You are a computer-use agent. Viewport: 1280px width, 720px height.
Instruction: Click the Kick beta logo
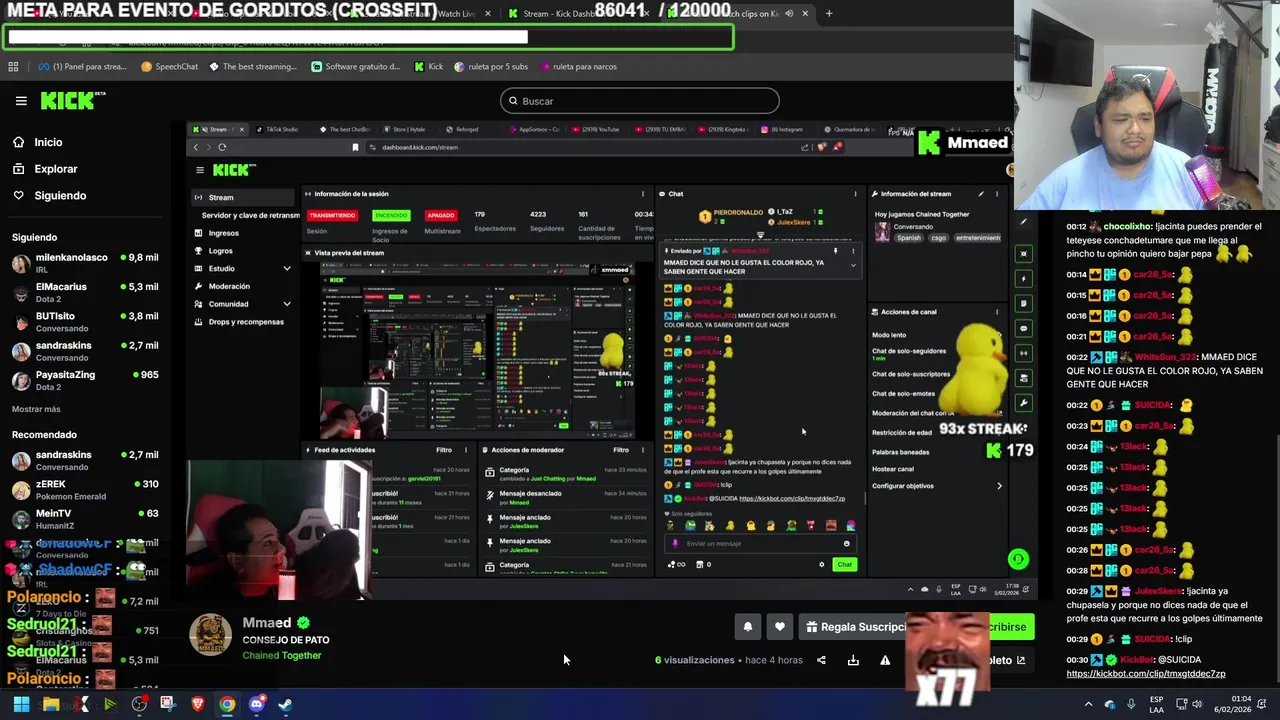coord(73,100)
